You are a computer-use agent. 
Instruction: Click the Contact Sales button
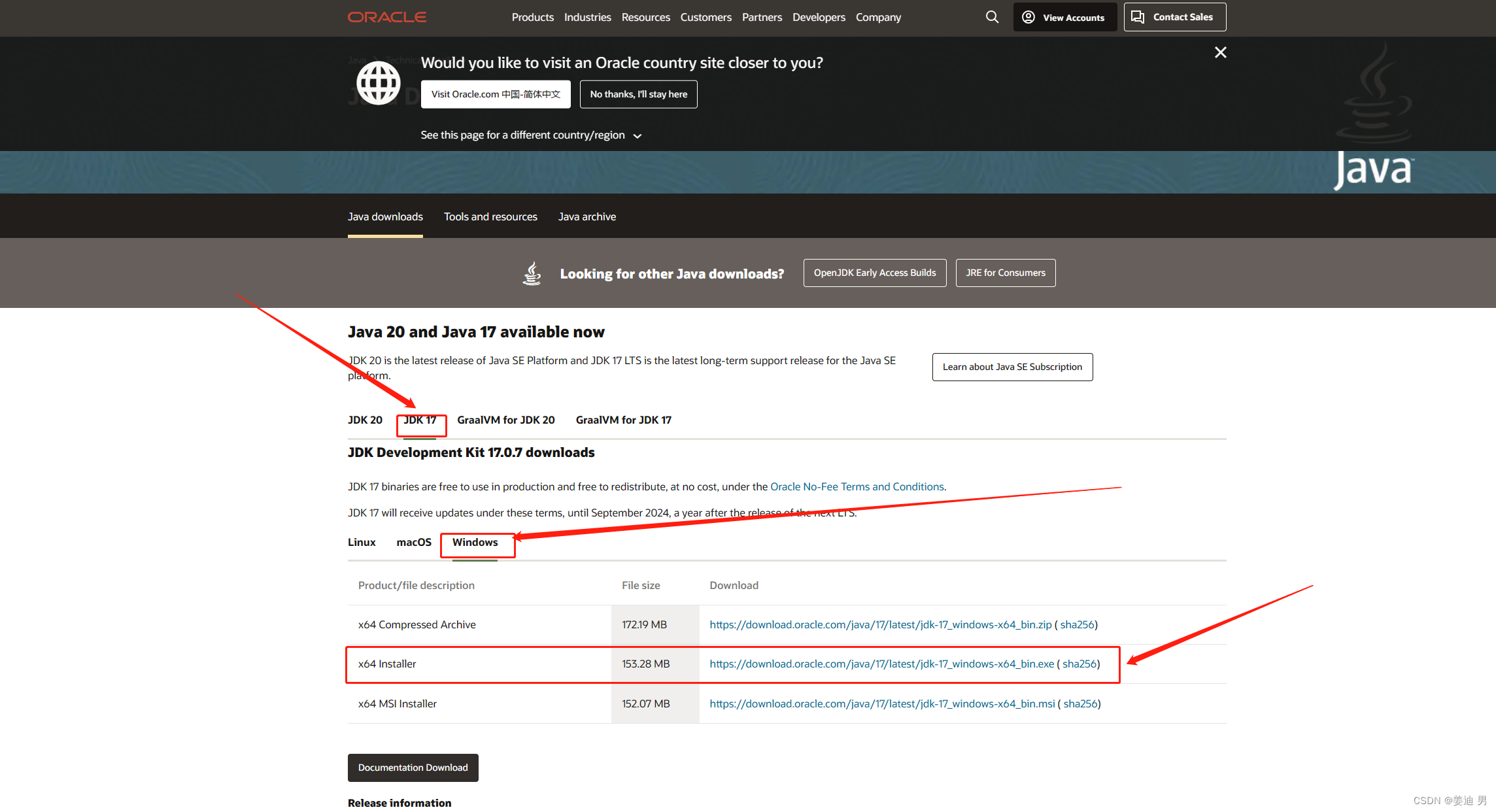point(1174,17)
